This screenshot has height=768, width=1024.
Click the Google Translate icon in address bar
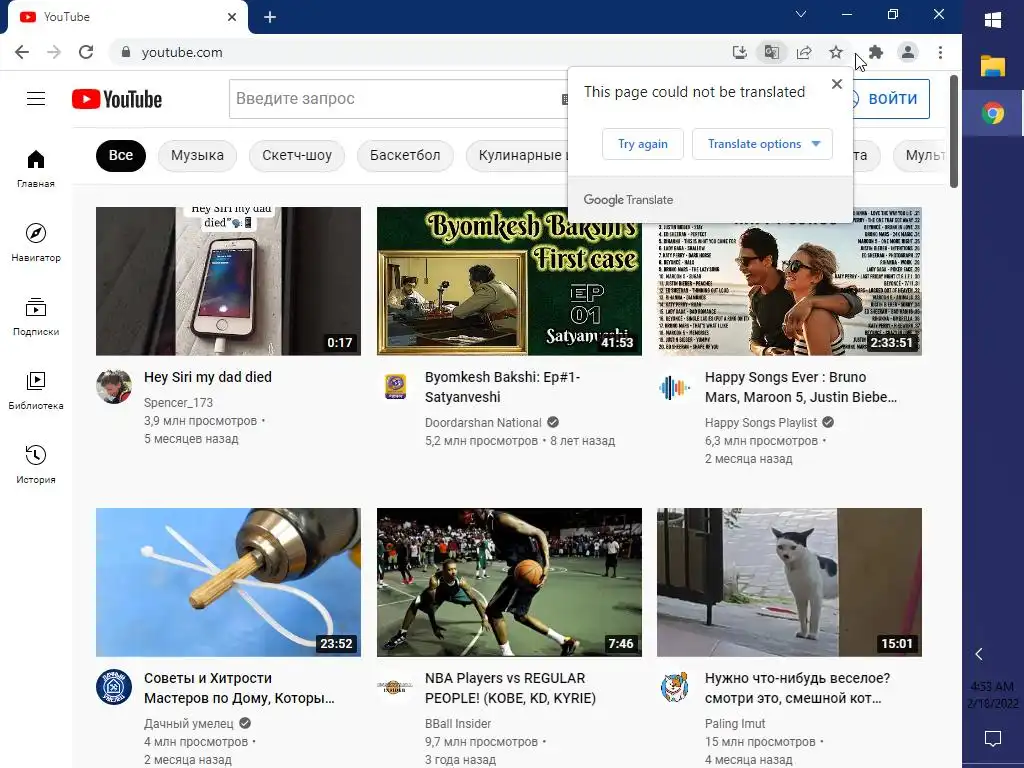click(771, 52)
